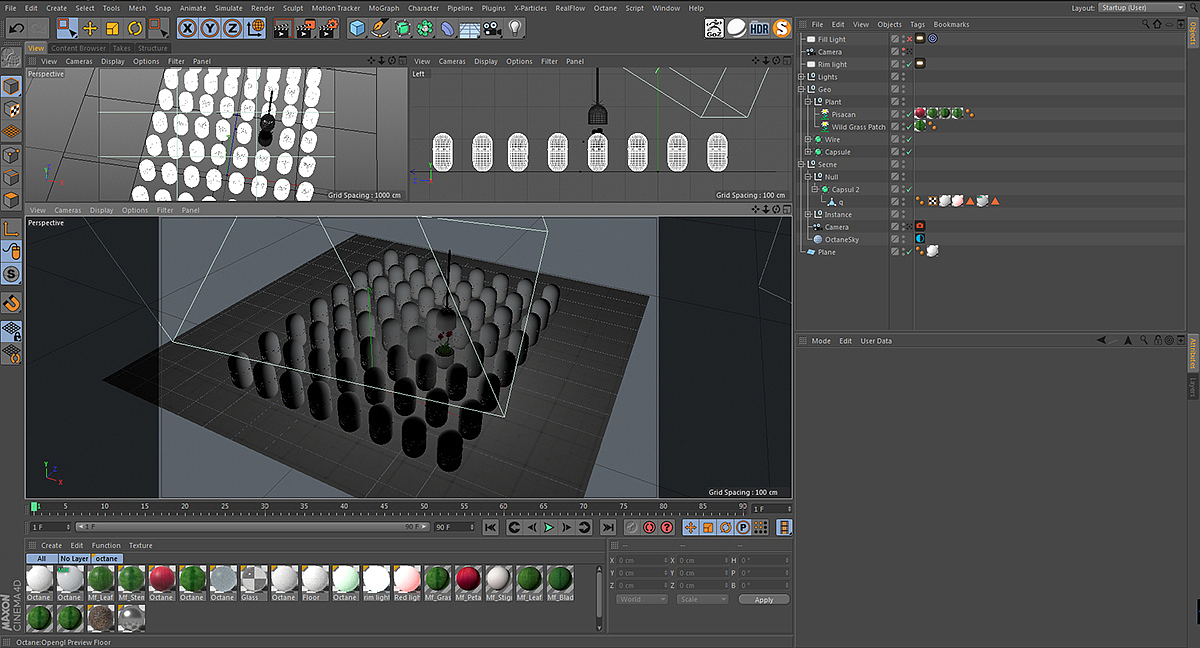The image size is (1200, 648).
Task: Disable the Rim light green checkmark
Action: point(908,64)
